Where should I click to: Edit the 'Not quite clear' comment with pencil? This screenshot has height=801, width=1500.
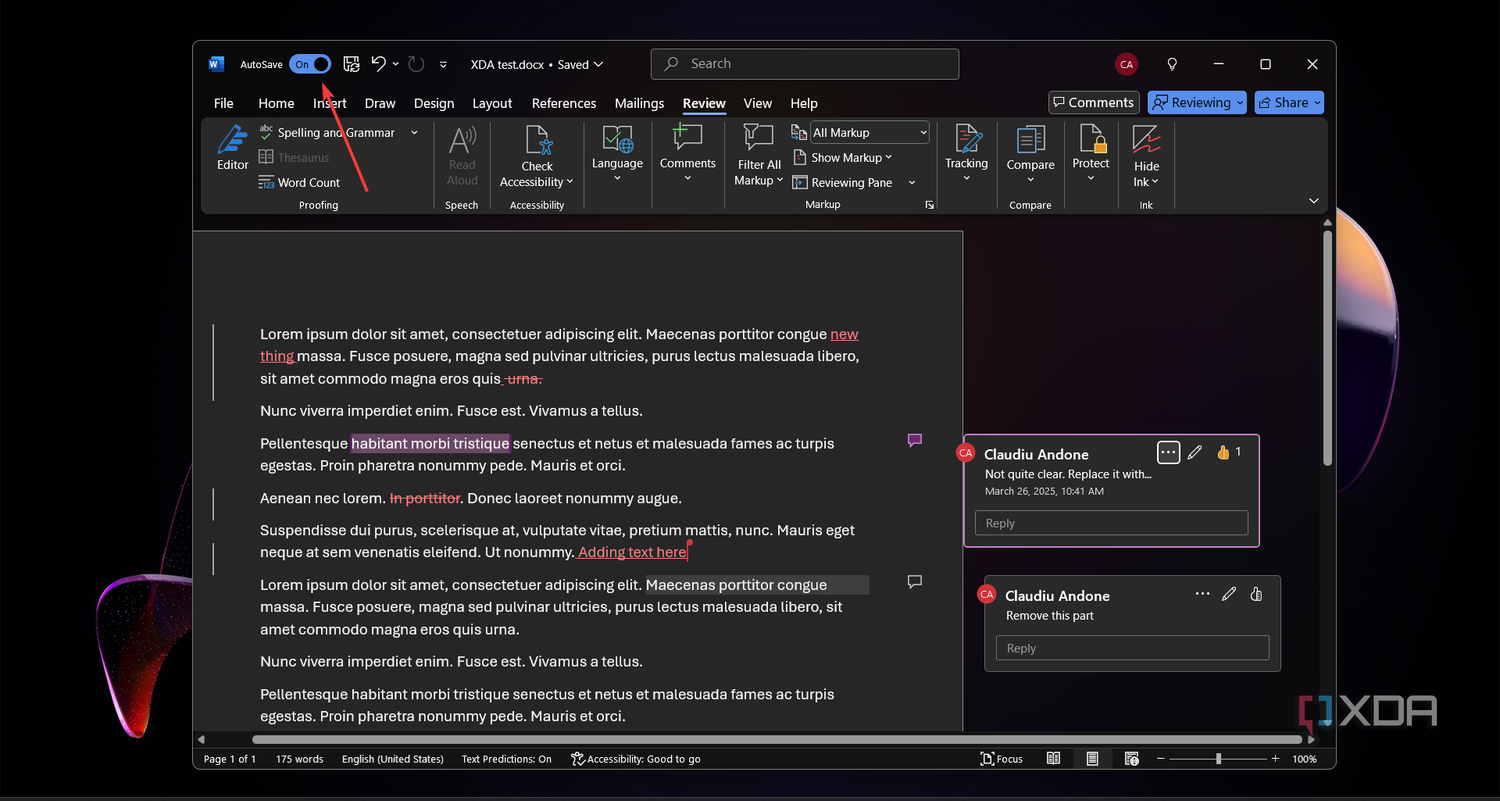pos(1194,453)
